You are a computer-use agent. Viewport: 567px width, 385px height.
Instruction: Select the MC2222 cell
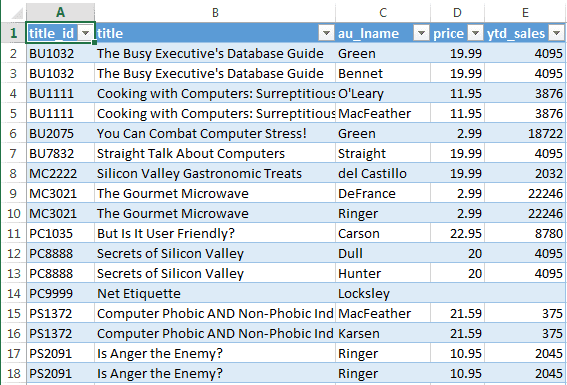click(x=60, y=174)
